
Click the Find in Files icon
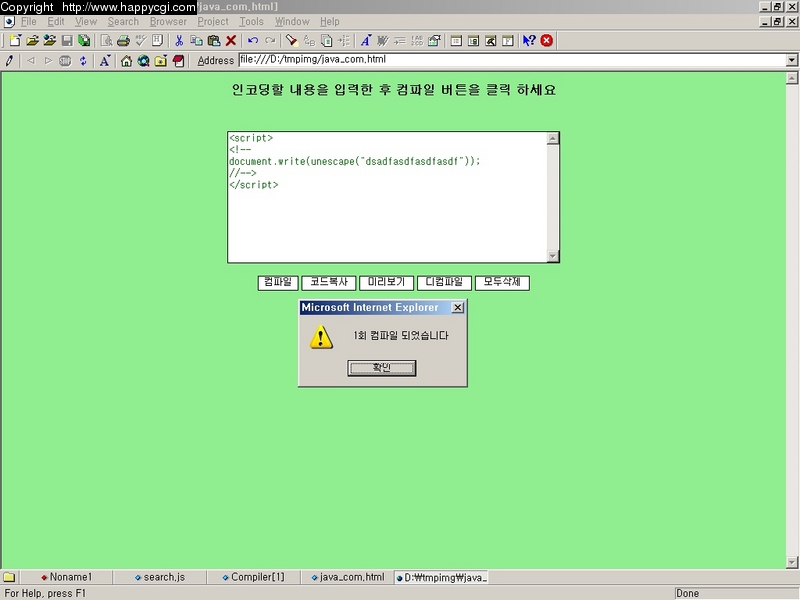tap(327, 41)
